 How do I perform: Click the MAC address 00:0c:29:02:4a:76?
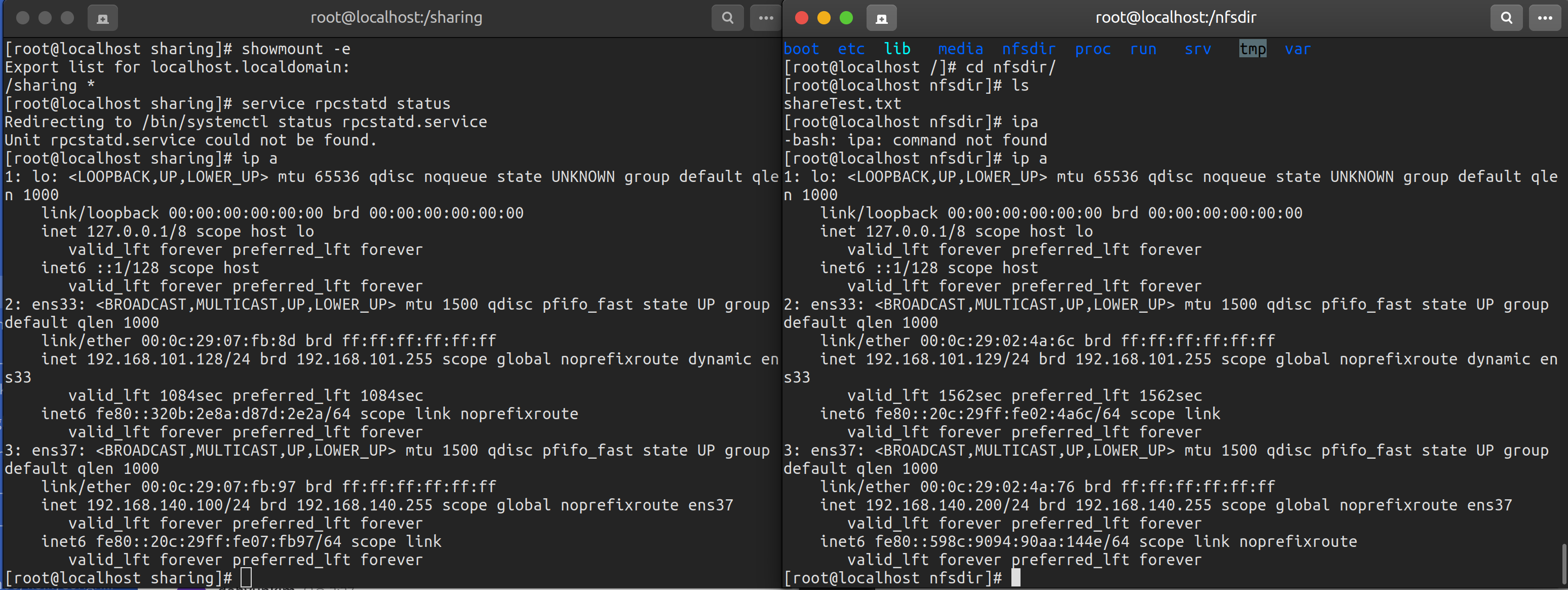997,487
